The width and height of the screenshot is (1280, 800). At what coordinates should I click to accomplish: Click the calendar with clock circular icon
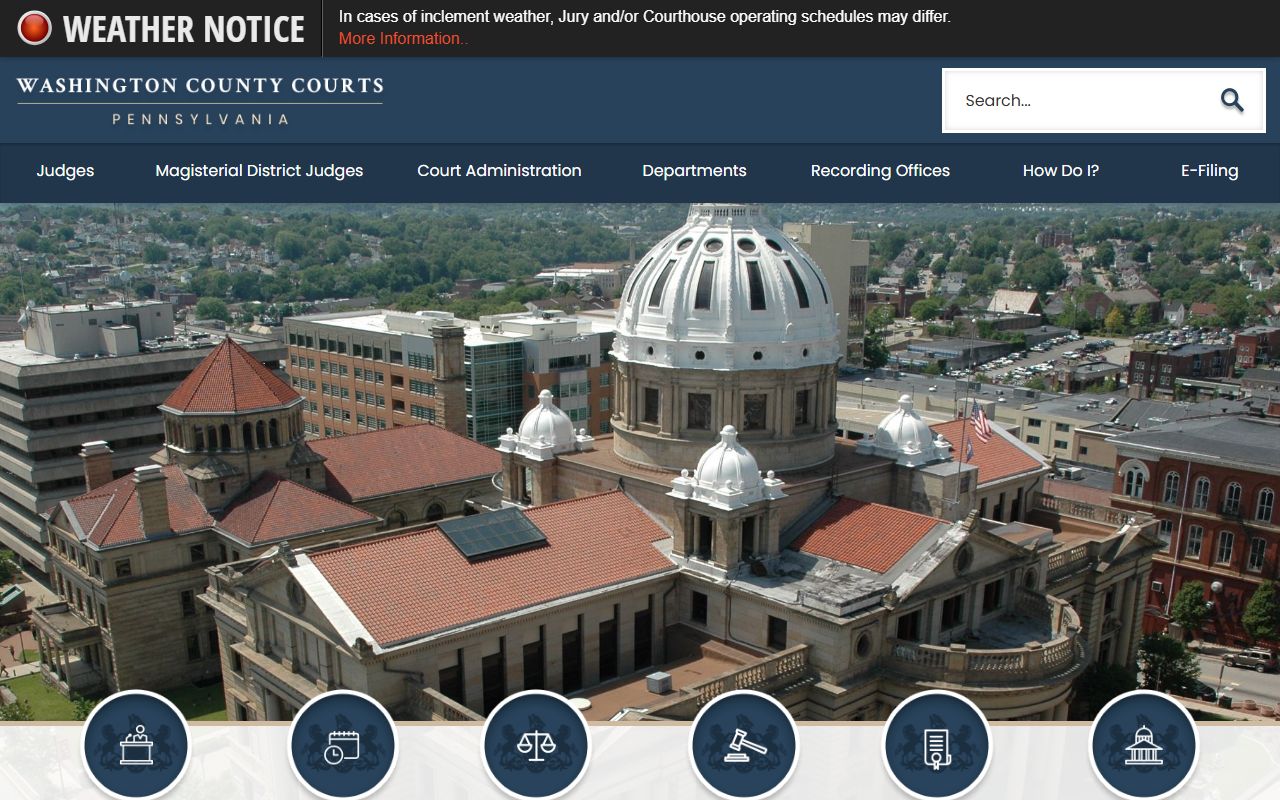click(x=343, y=745)
